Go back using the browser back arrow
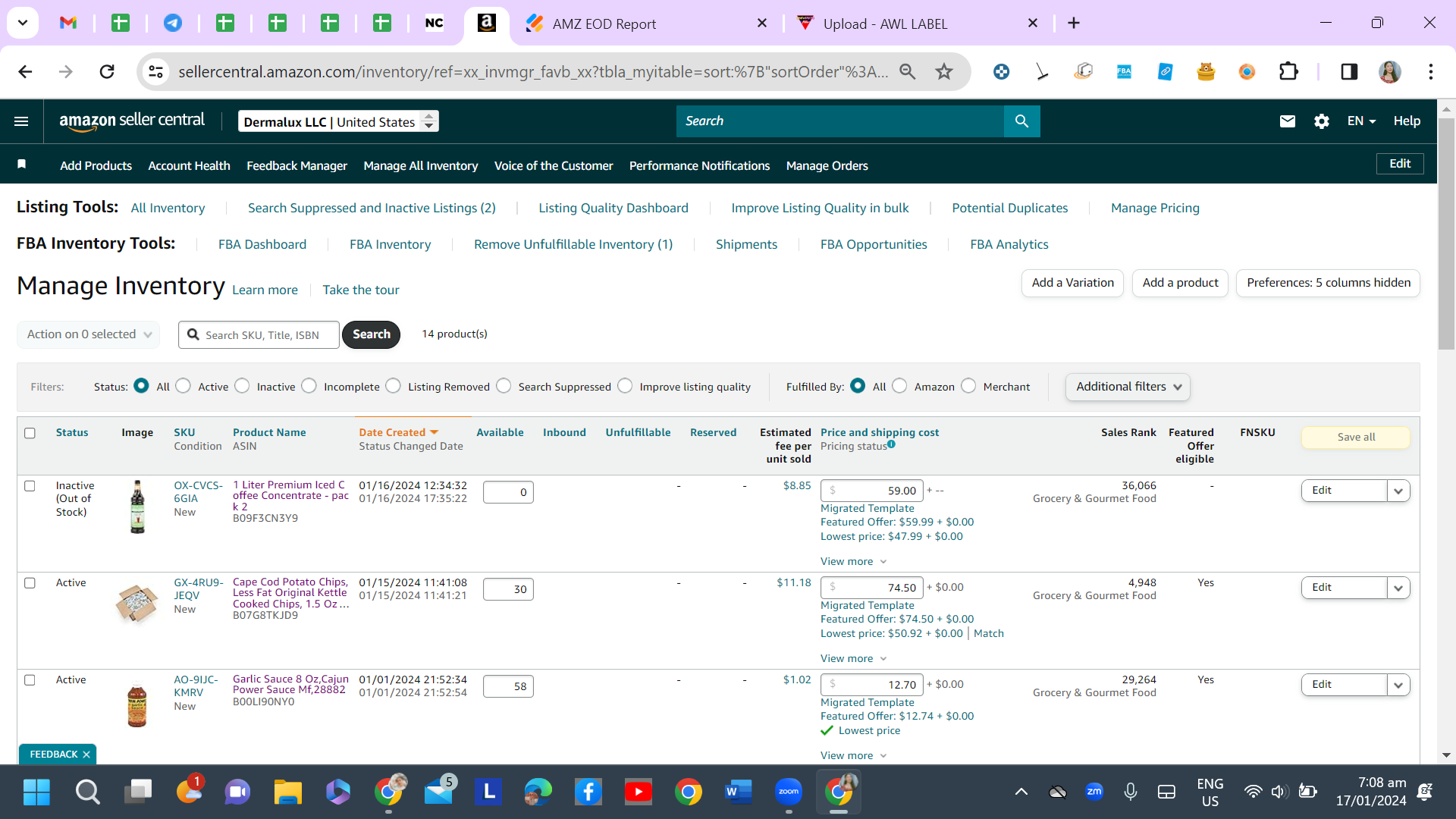1456x819 pixels. click(25, 71)
